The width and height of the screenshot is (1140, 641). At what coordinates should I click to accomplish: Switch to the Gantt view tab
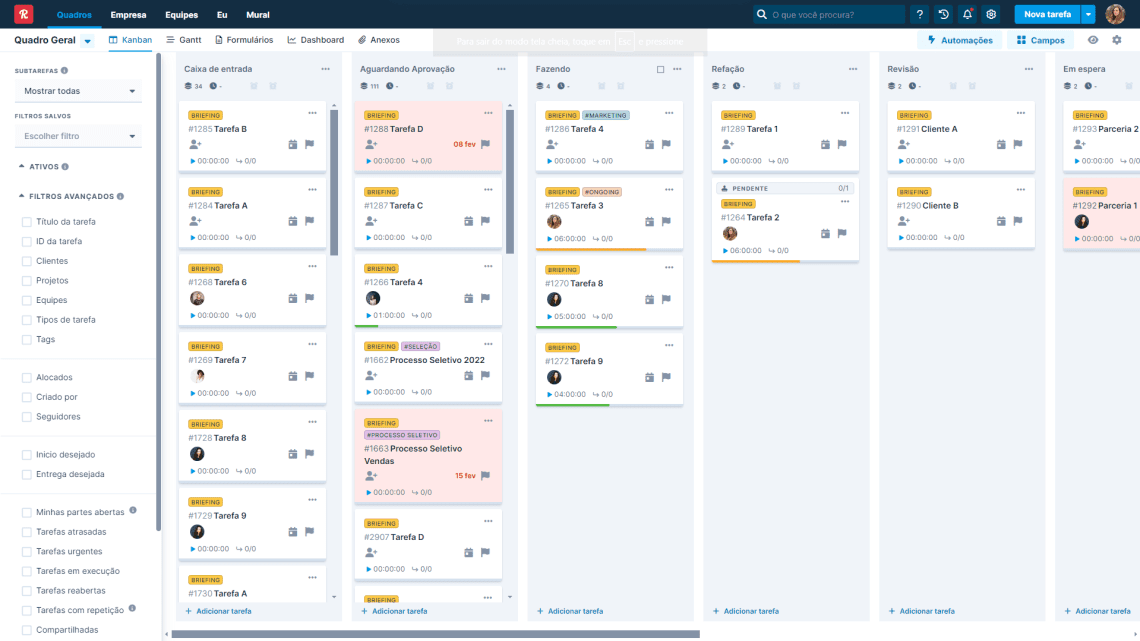[183, 40]
